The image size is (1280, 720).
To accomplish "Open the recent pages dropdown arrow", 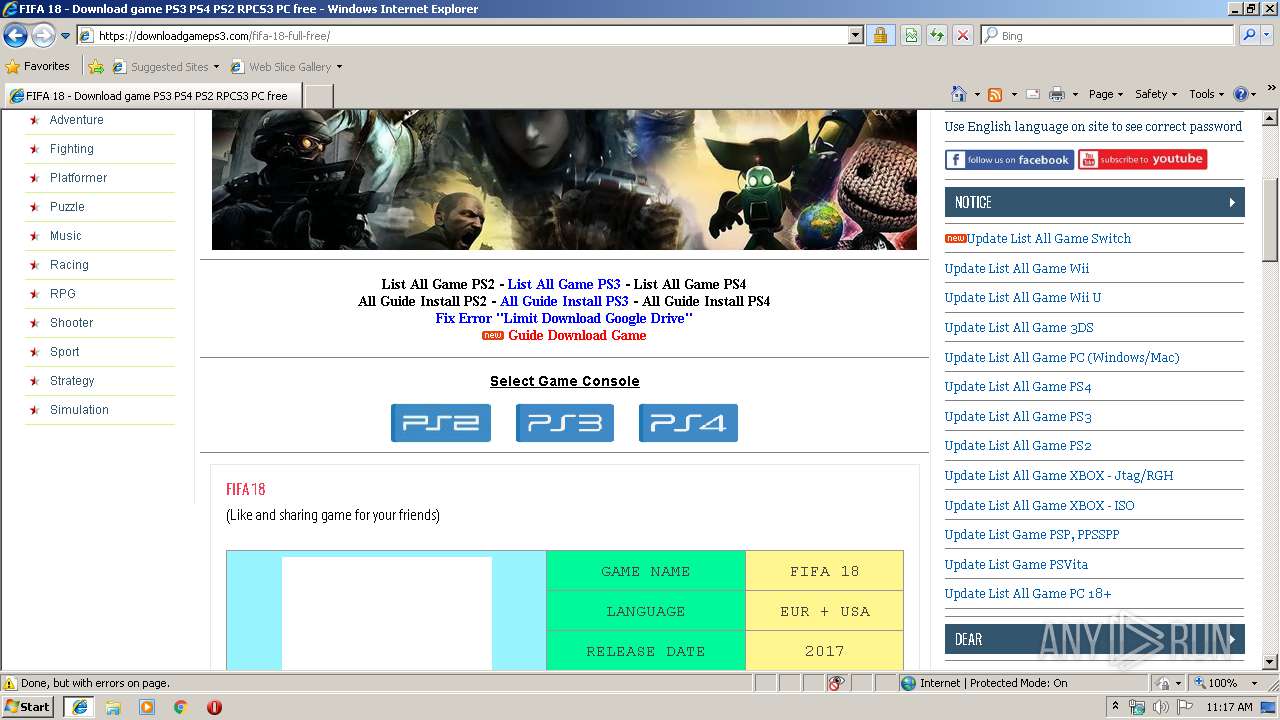I will point(65,36).
